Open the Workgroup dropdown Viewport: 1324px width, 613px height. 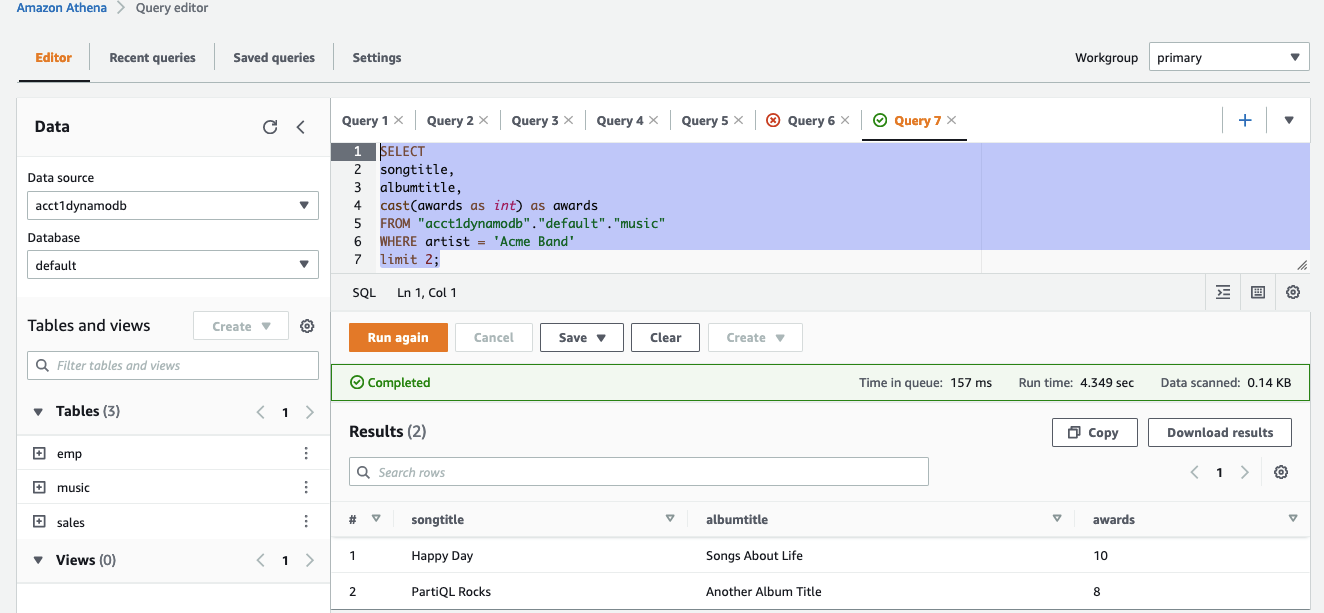pos(1229,57)
